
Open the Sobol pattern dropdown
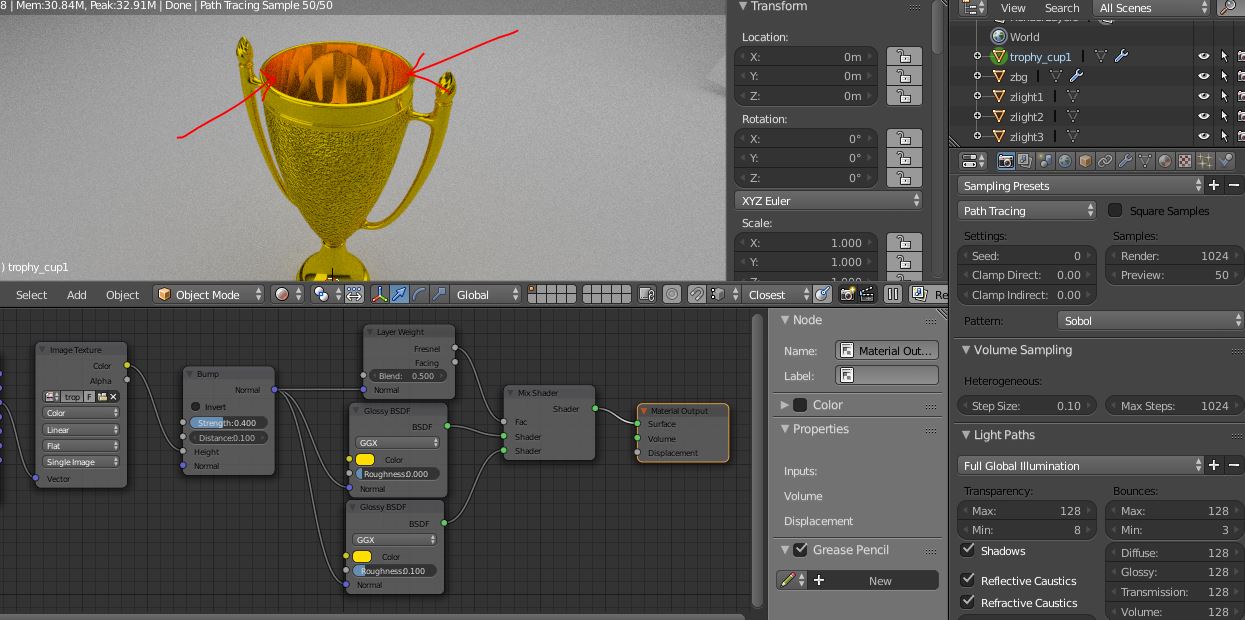click(1150, 321)
